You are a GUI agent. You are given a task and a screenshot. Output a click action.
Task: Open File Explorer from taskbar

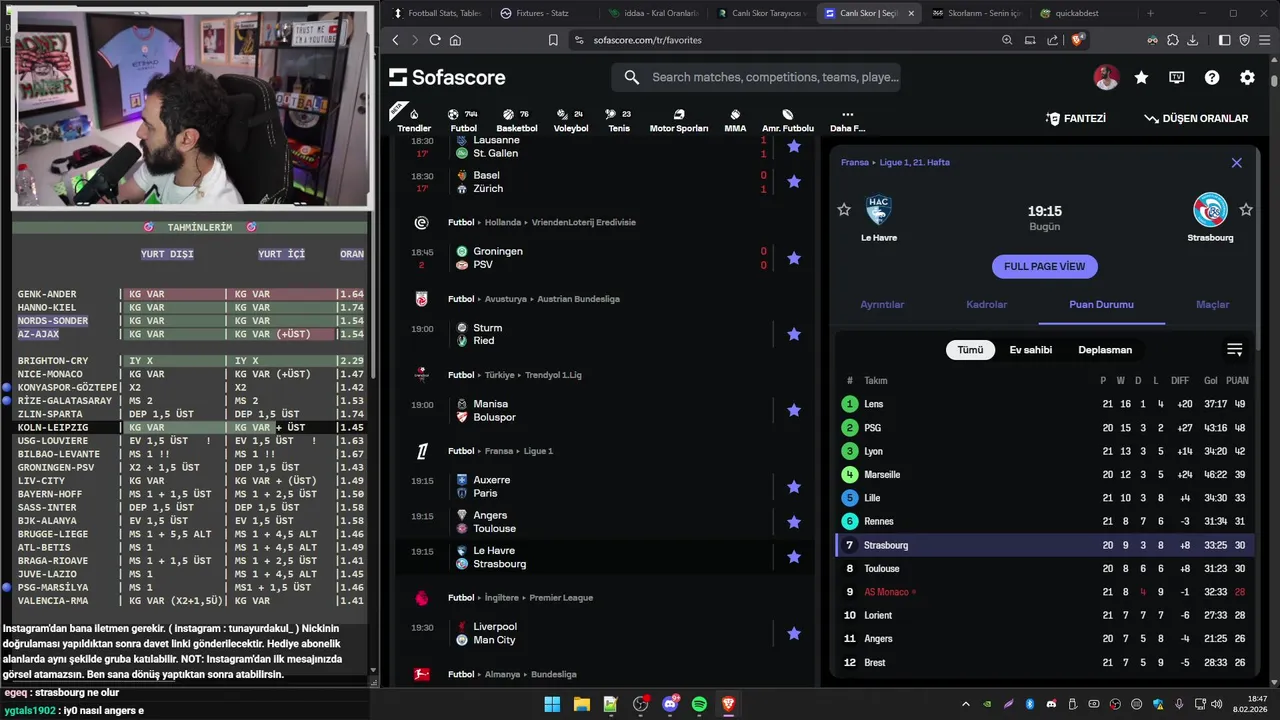coord(581,704)
